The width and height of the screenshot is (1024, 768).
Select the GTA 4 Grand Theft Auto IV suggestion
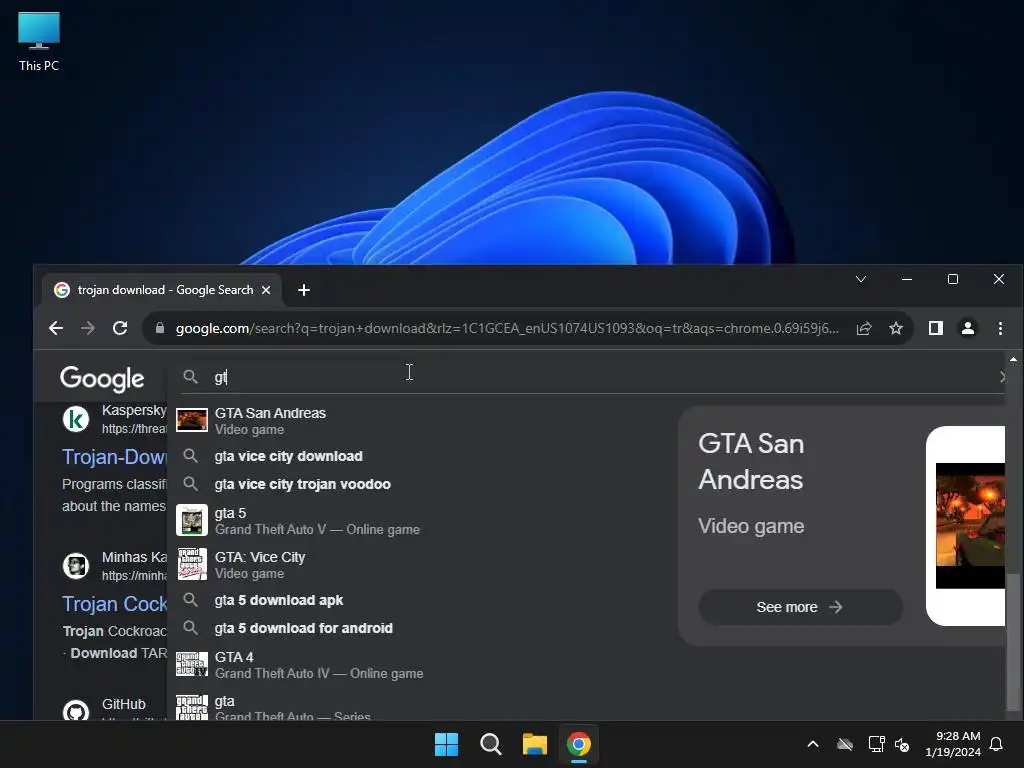[x=418, y=665]
